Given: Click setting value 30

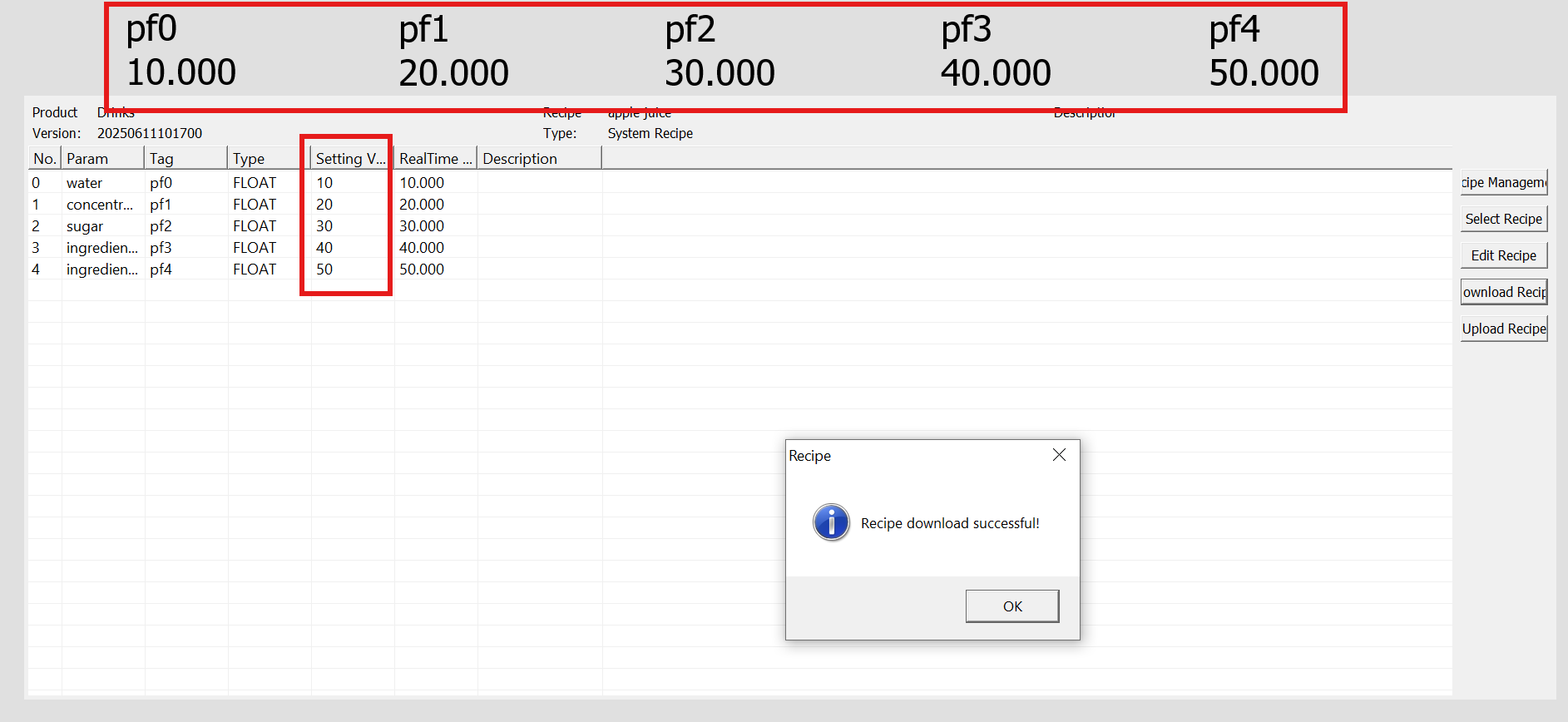Looking at the screenshot, I should point(324,226).
